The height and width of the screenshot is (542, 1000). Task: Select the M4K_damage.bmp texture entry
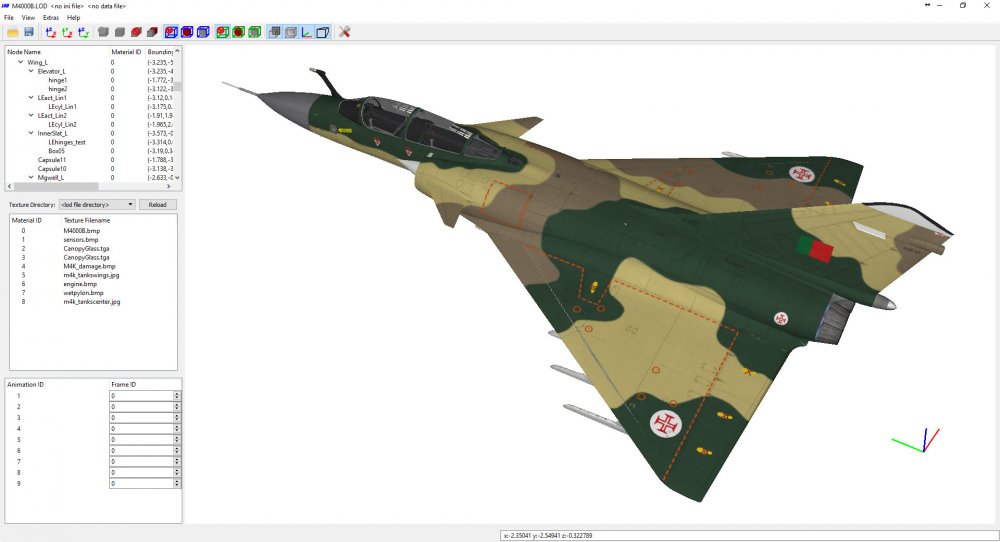[89, 267]
